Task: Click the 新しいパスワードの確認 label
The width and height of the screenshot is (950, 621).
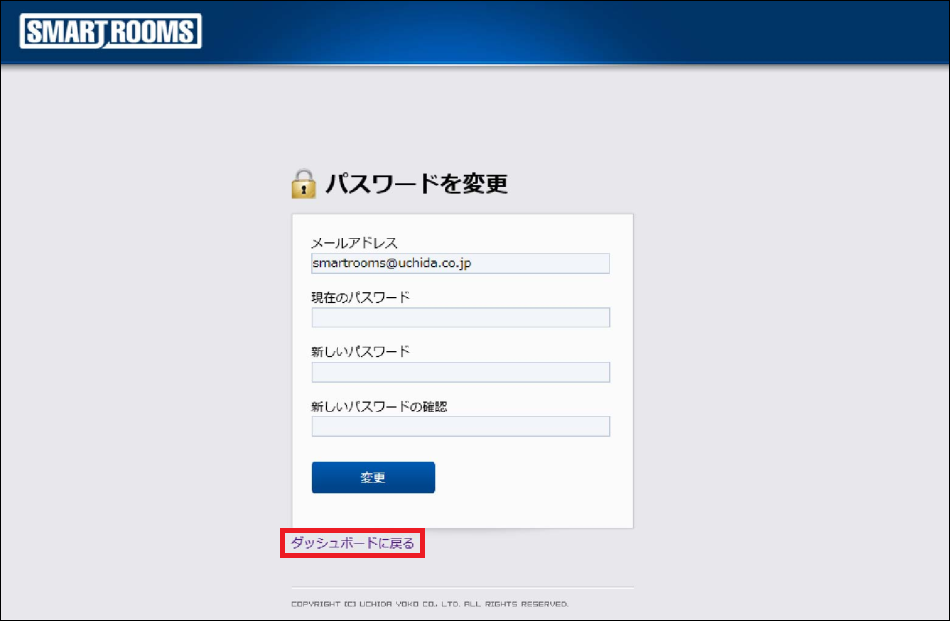Action: pyautogui.click(x=378, y=406)
